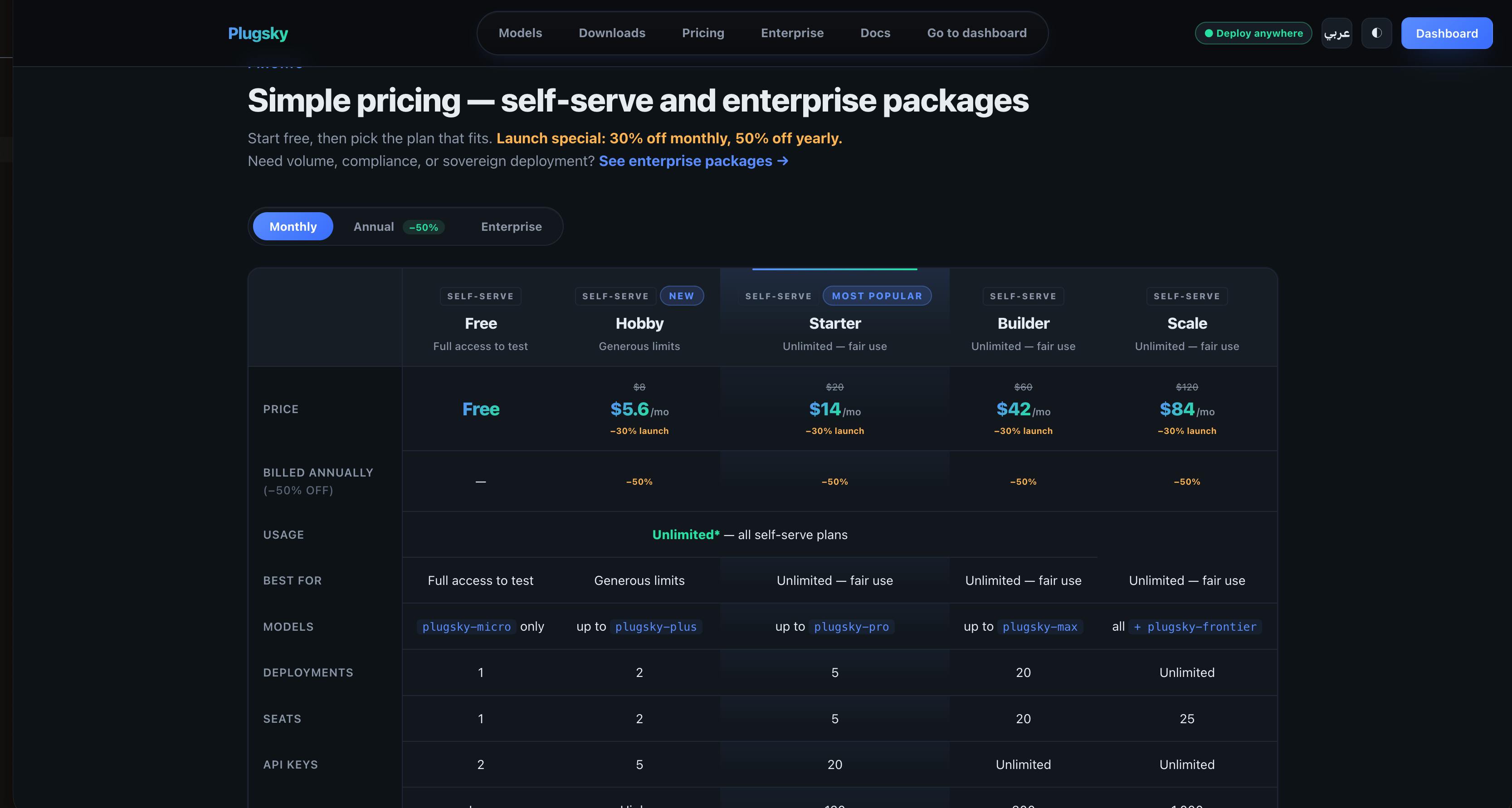Click plugsky-pro model tag
This screenshot has width=1512, height=808.
tap(851, 627)
